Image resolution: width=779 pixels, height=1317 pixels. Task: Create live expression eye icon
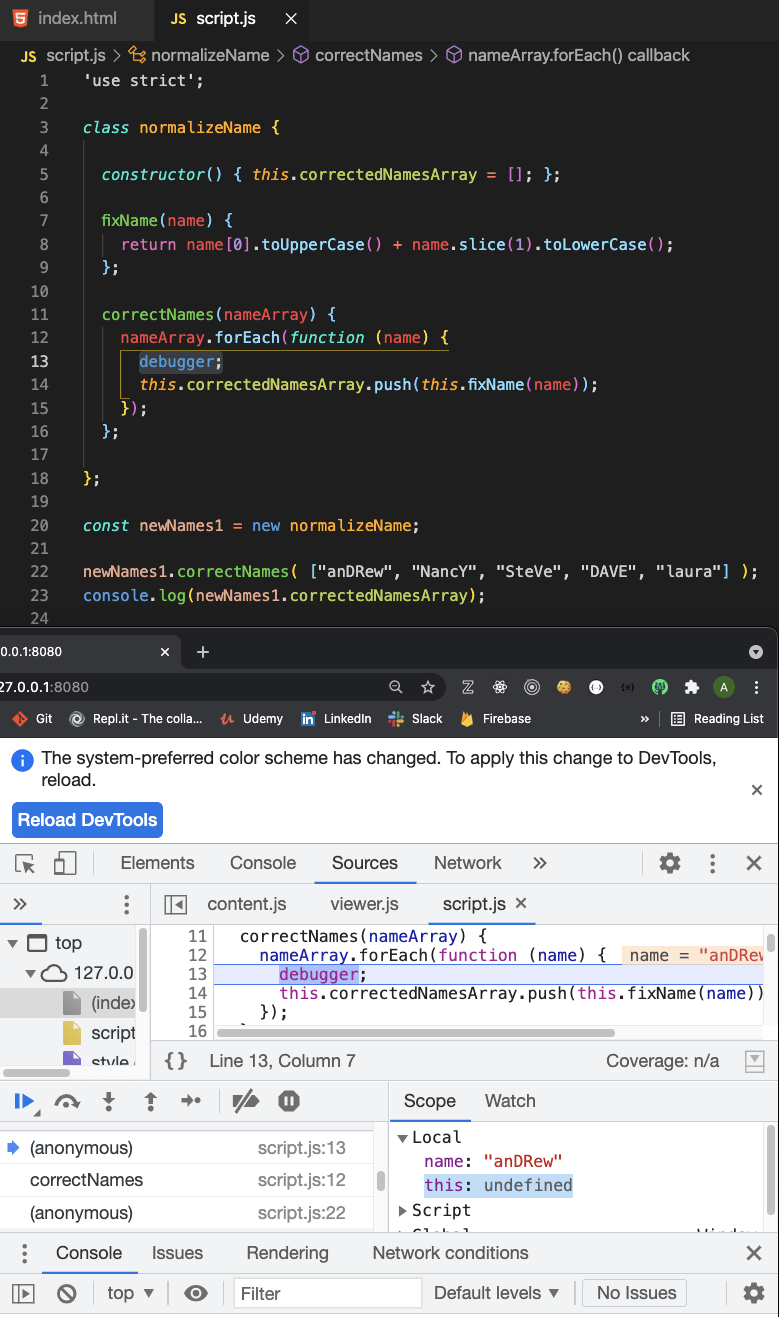tap(196, 1293)
